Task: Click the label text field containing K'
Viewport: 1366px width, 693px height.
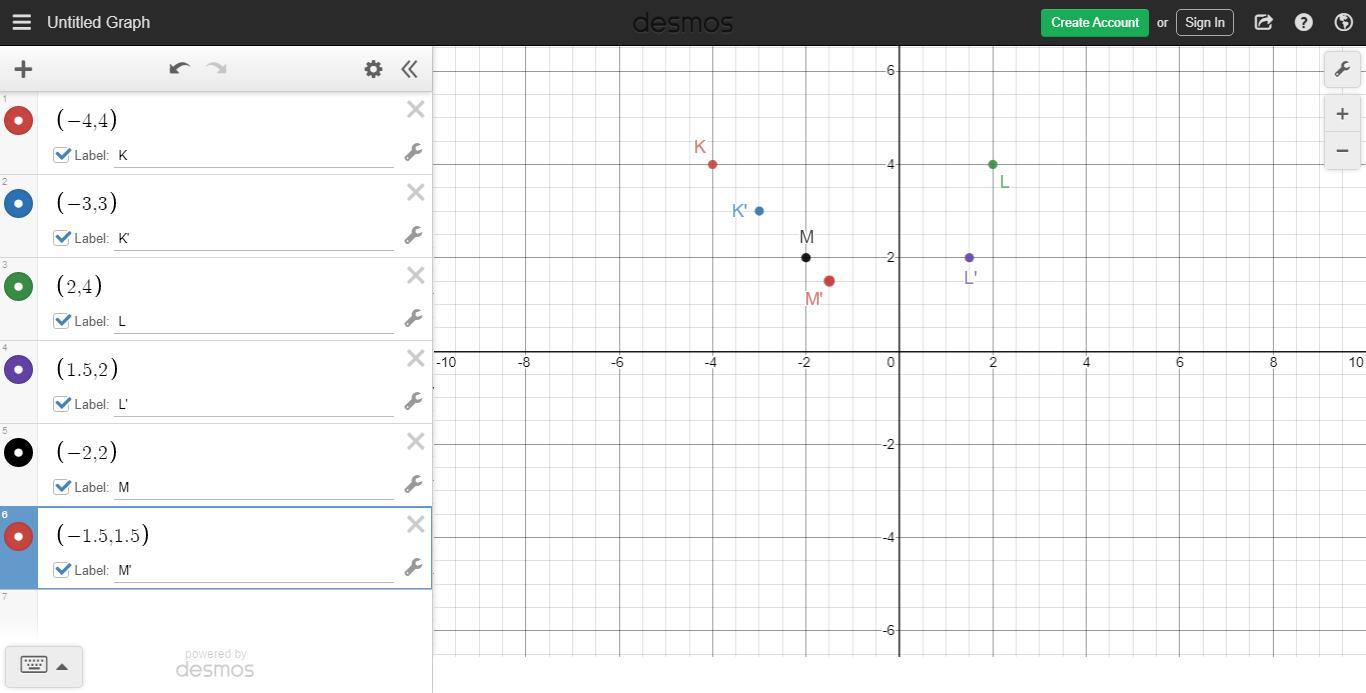Action: 253,238
